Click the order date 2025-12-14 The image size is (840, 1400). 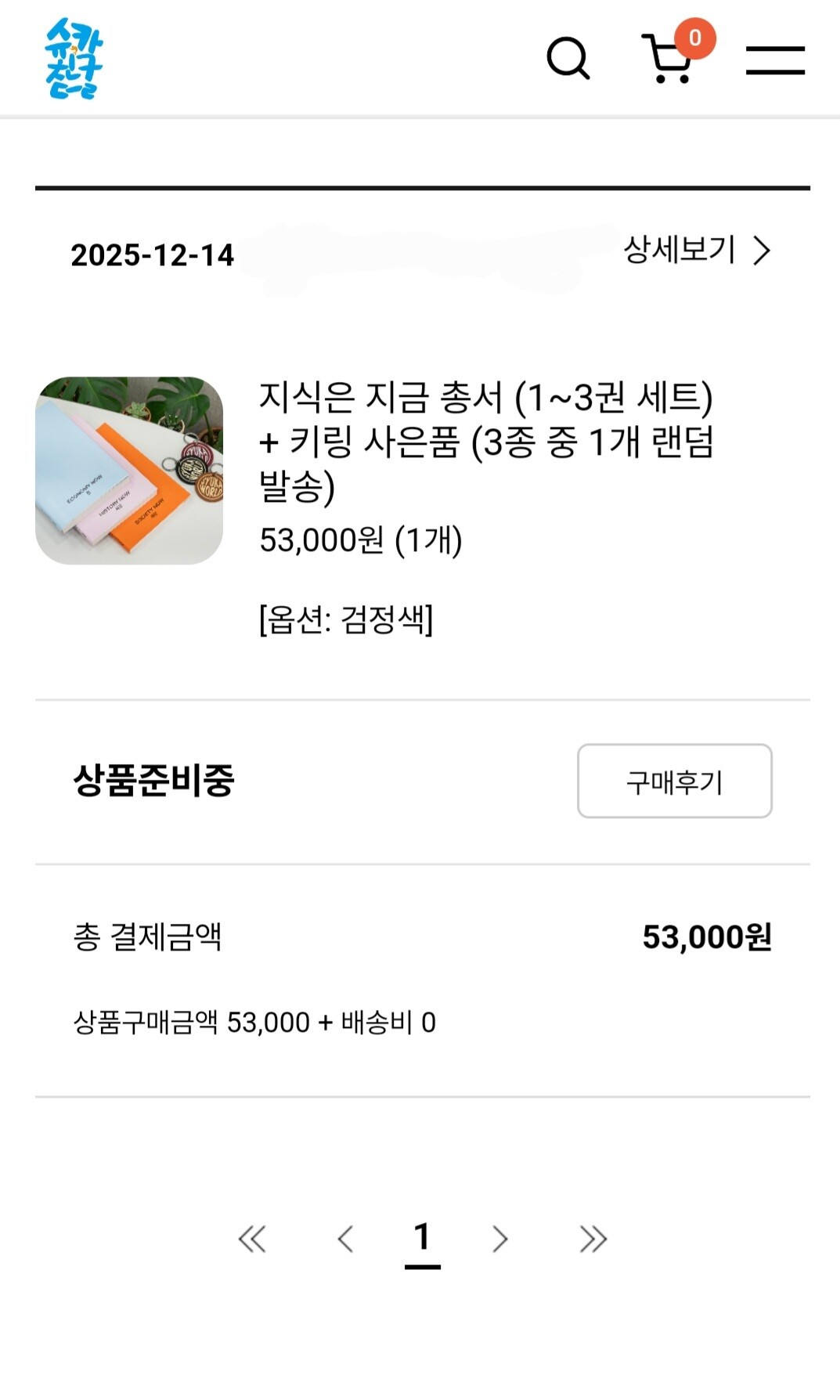click(153, 255)
